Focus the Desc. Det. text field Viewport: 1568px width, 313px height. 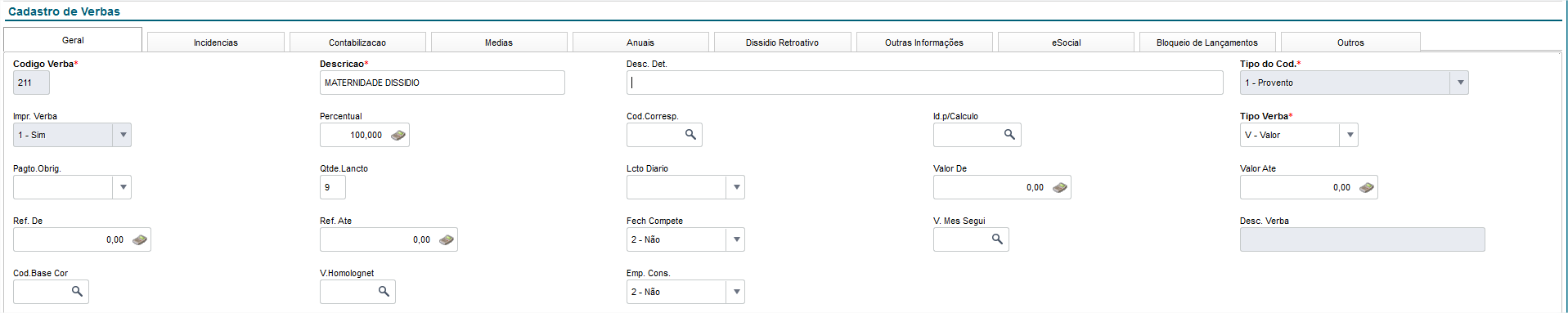(x=924, y=83)
